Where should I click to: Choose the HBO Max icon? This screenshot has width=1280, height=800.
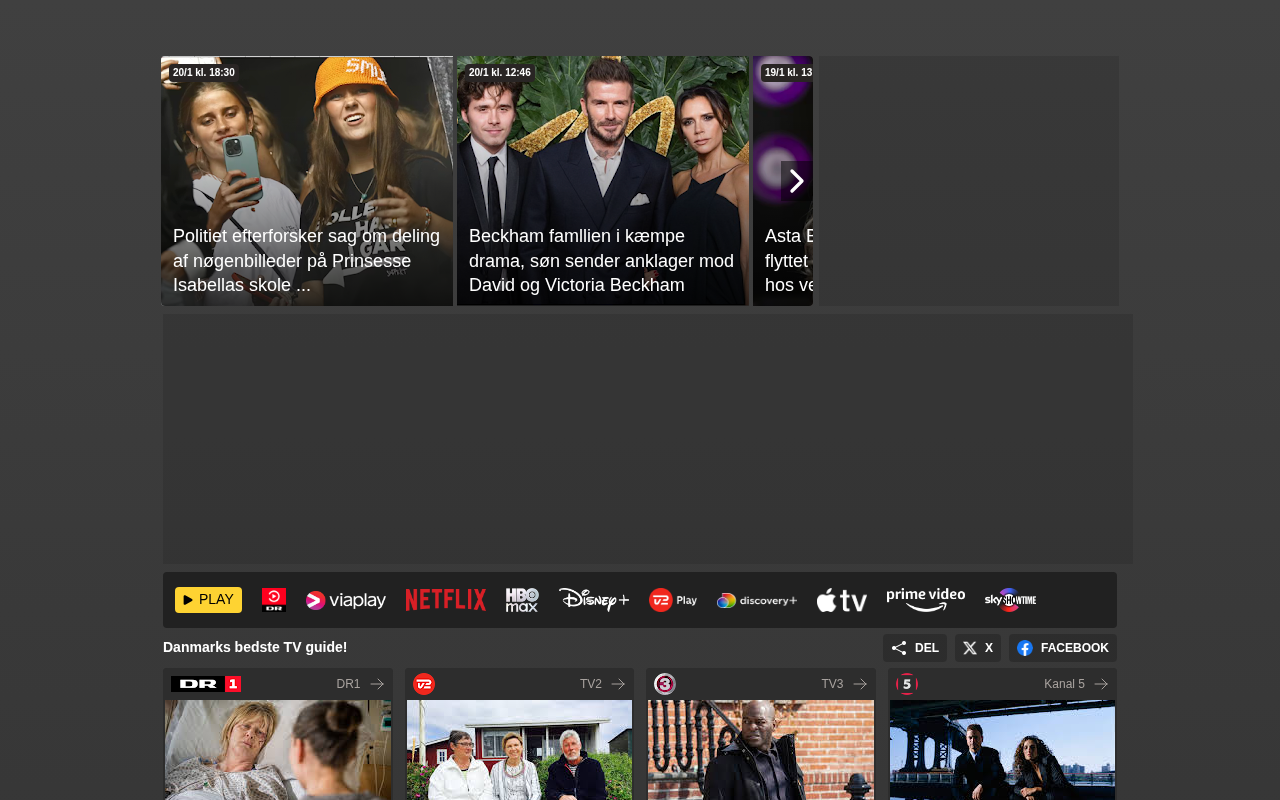(x=522, y=600)
